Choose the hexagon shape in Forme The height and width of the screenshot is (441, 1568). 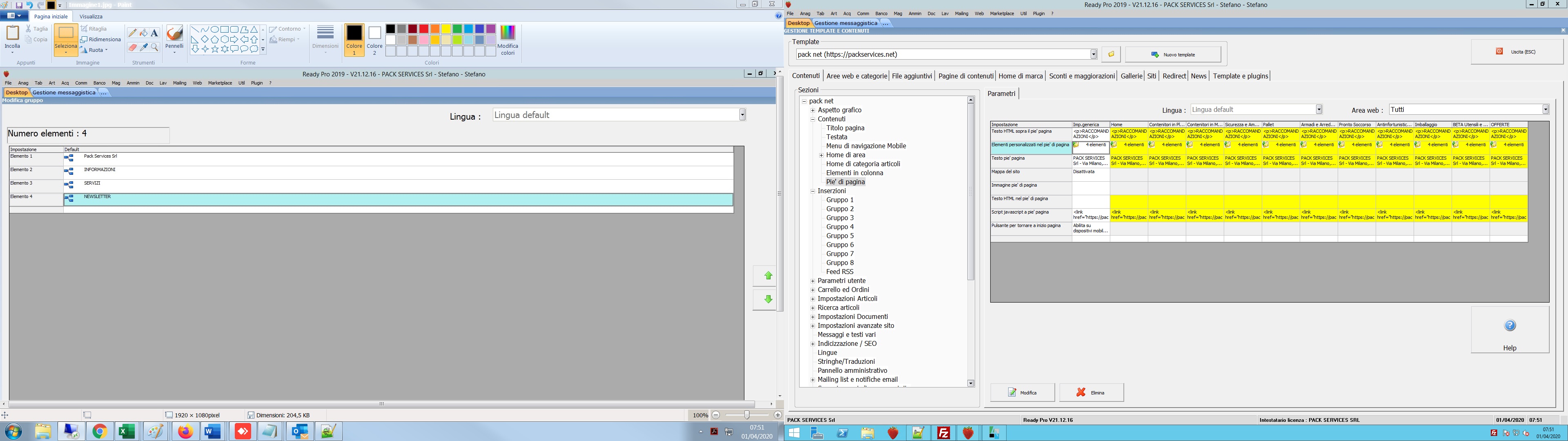click(x=225, y=39)
